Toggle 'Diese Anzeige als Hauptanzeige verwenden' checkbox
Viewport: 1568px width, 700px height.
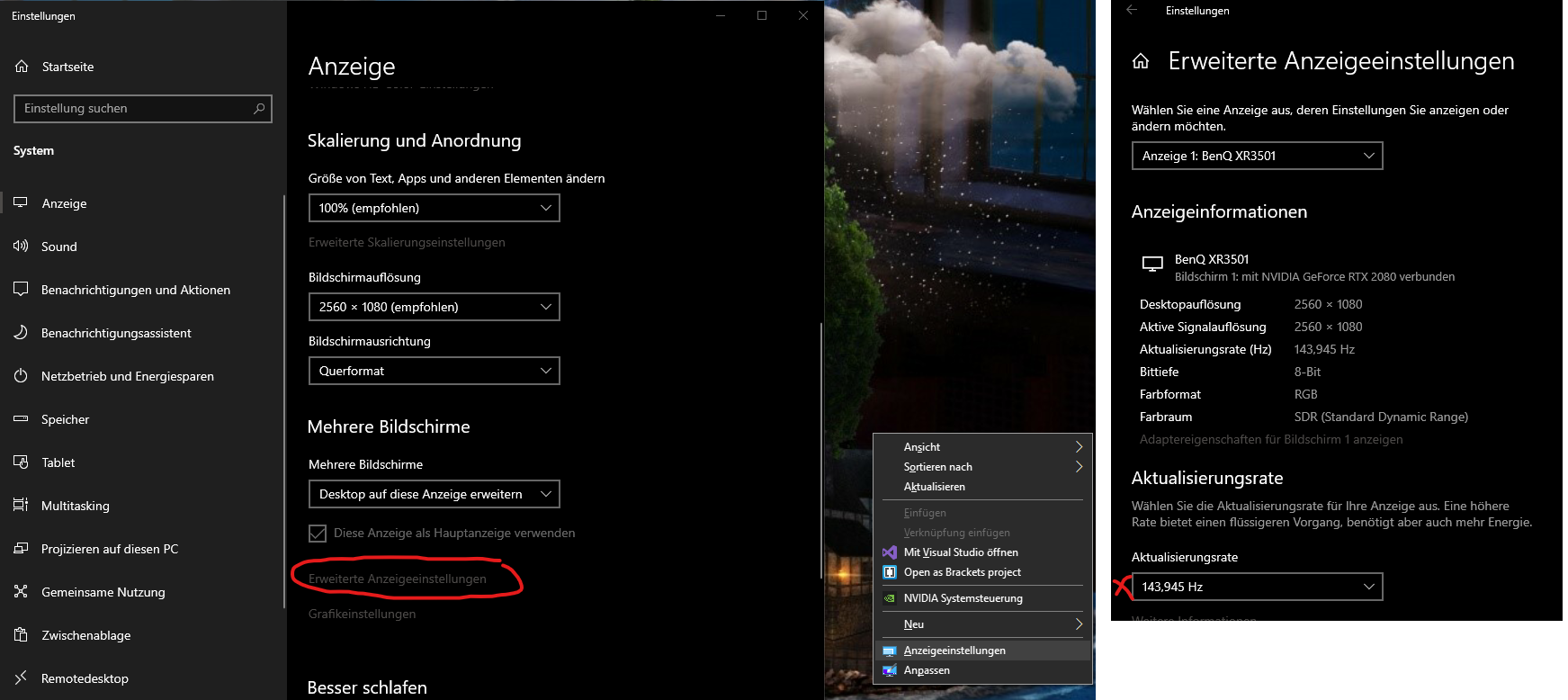(x=318, y=533)
